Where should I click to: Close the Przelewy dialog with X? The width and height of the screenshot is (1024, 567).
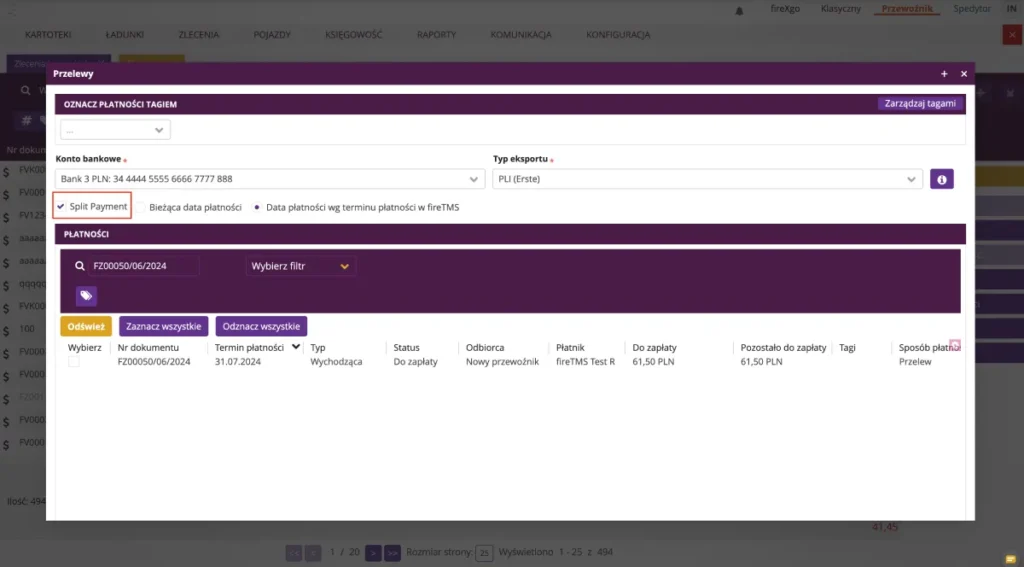pos(964,74)
